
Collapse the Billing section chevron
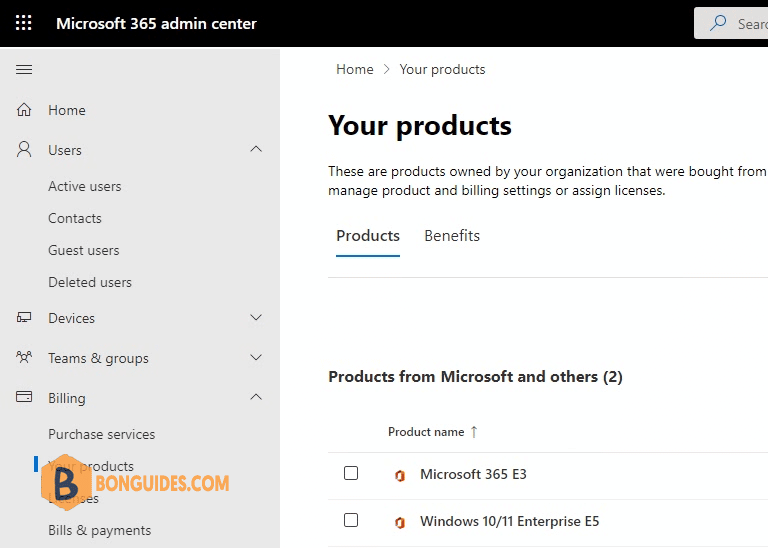(256, 397)
